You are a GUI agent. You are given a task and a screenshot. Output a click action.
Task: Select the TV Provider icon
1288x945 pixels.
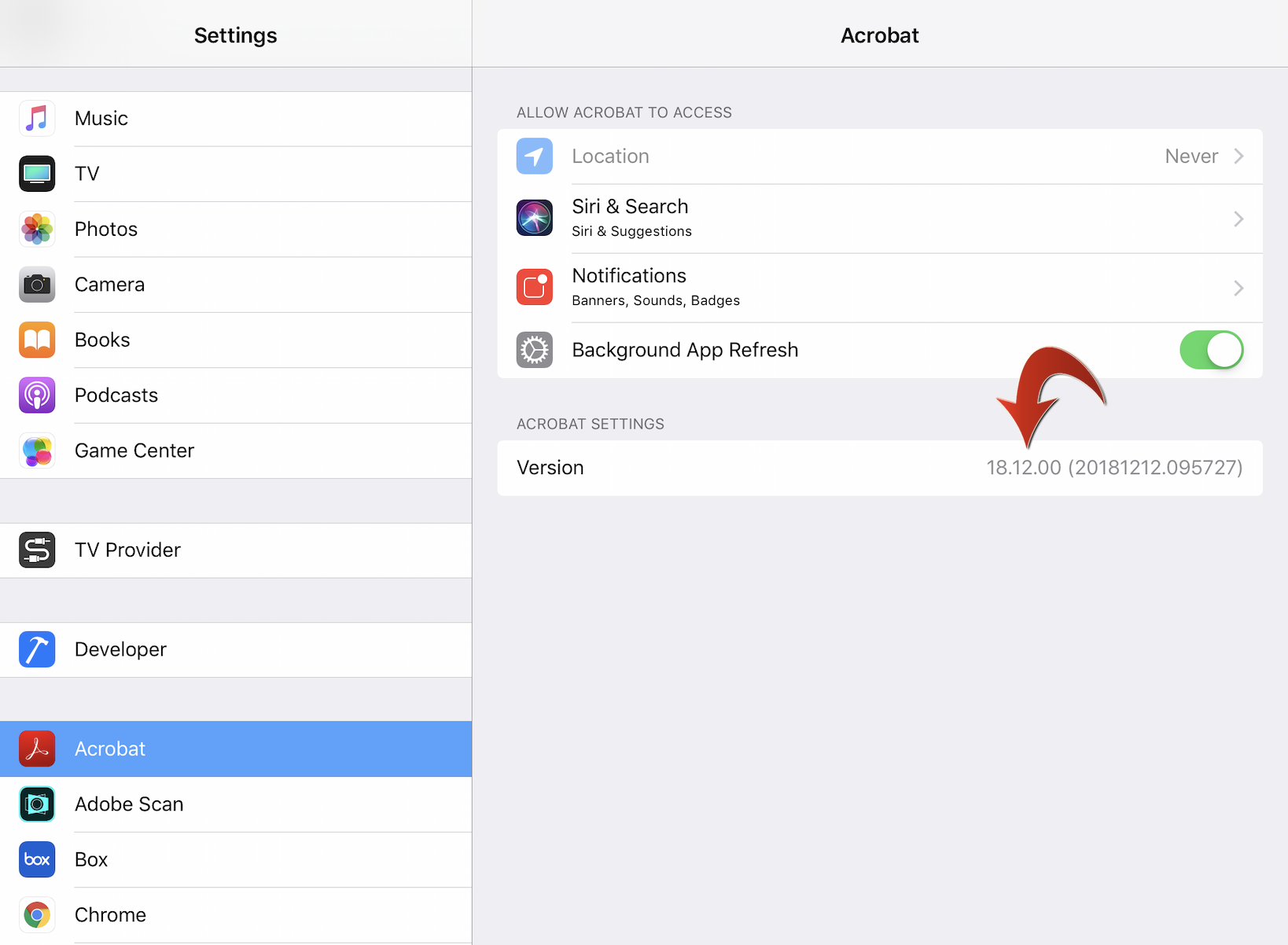tap(37, 550)
